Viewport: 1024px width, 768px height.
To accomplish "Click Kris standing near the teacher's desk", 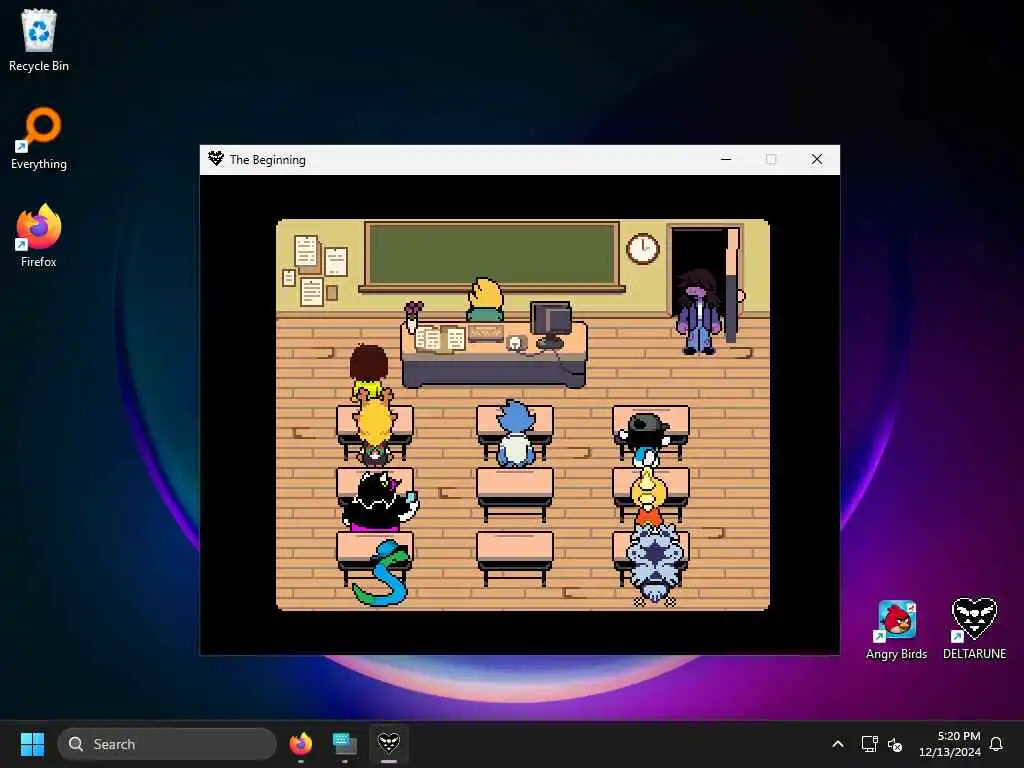I will [369, 372].
